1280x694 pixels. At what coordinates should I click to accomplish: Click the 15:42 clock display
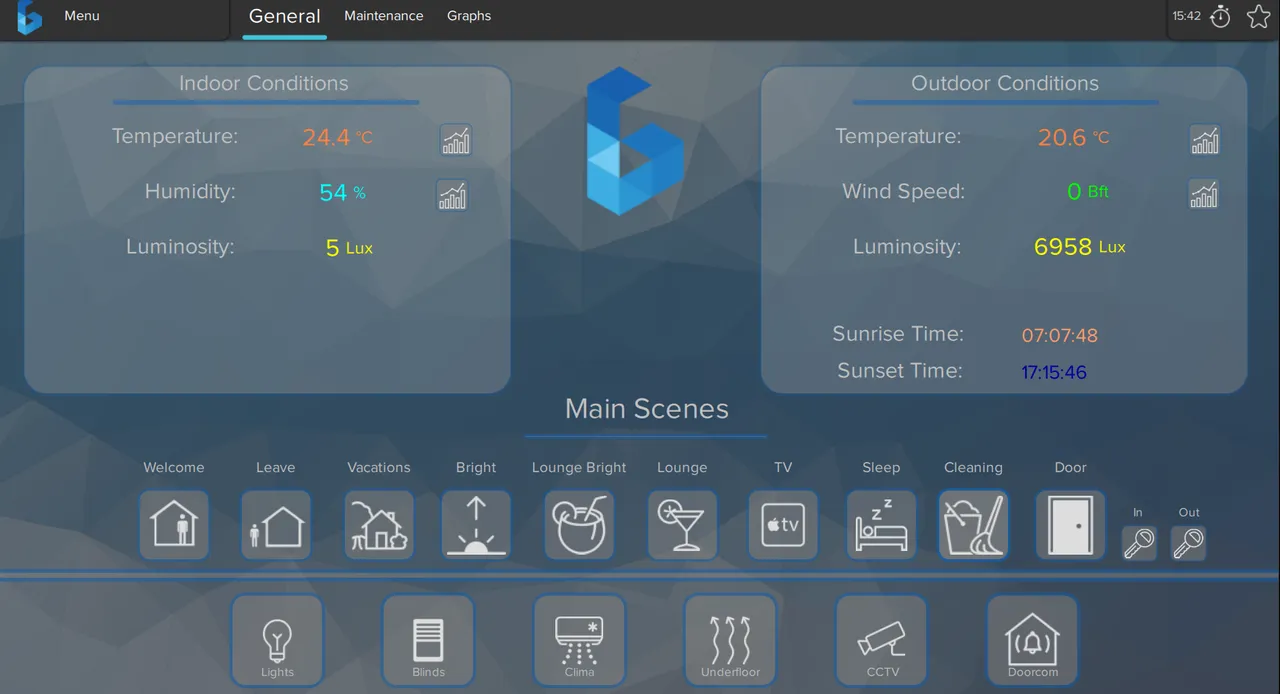(1187, 16)
